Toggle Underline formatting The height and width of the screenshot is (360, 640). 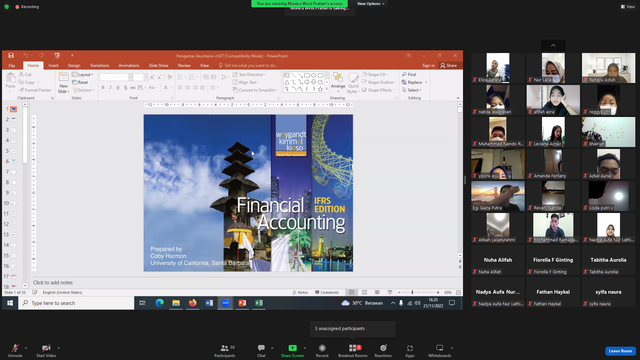point(118,87)
